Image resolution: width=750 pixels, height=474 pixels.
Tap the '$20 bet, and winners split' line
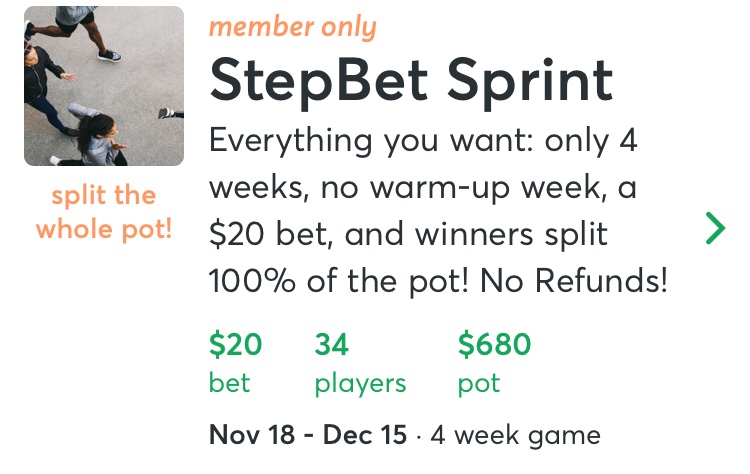(408, 235)
